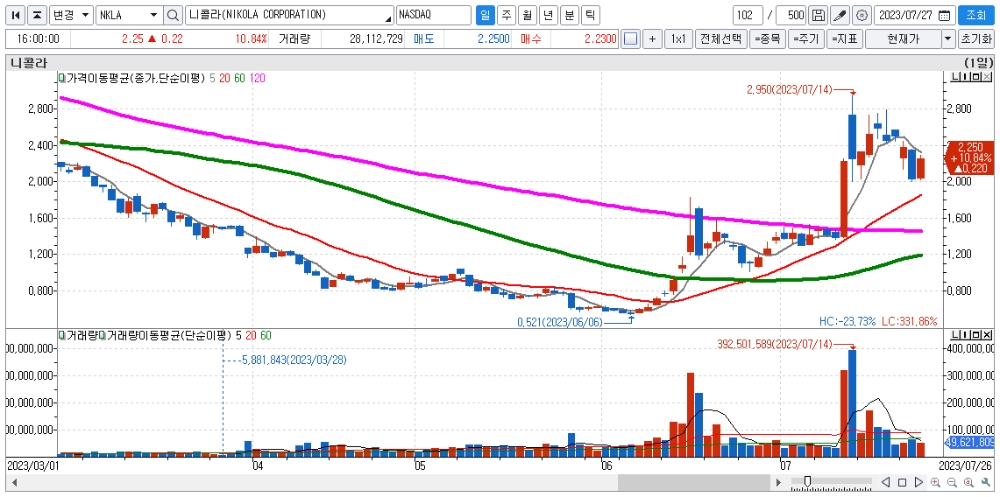Click the floppy-disk save icon

(x=818, y=15)
